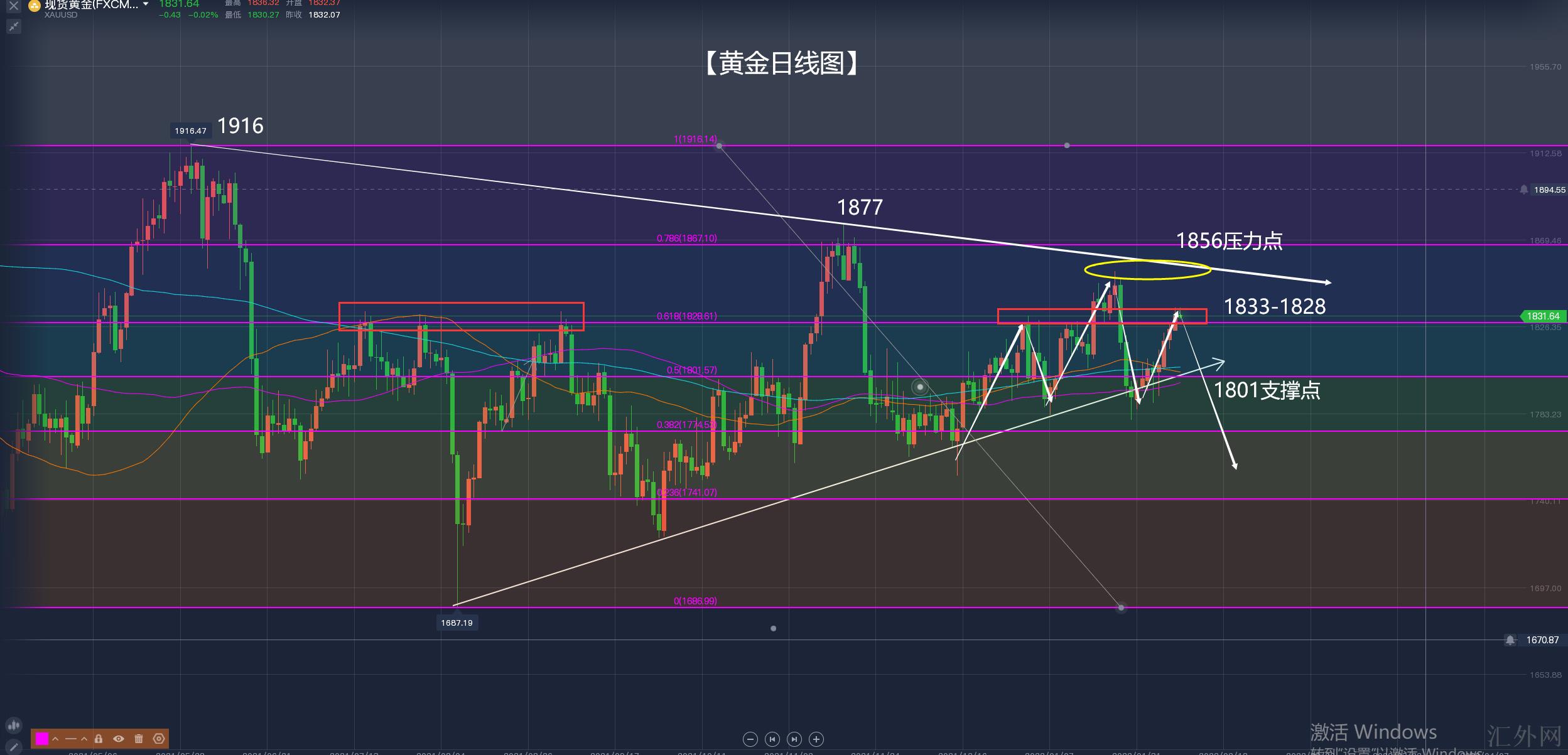Close the chart with the X button
Screen dimensions: 1568x755
click(x=13, y=6)
